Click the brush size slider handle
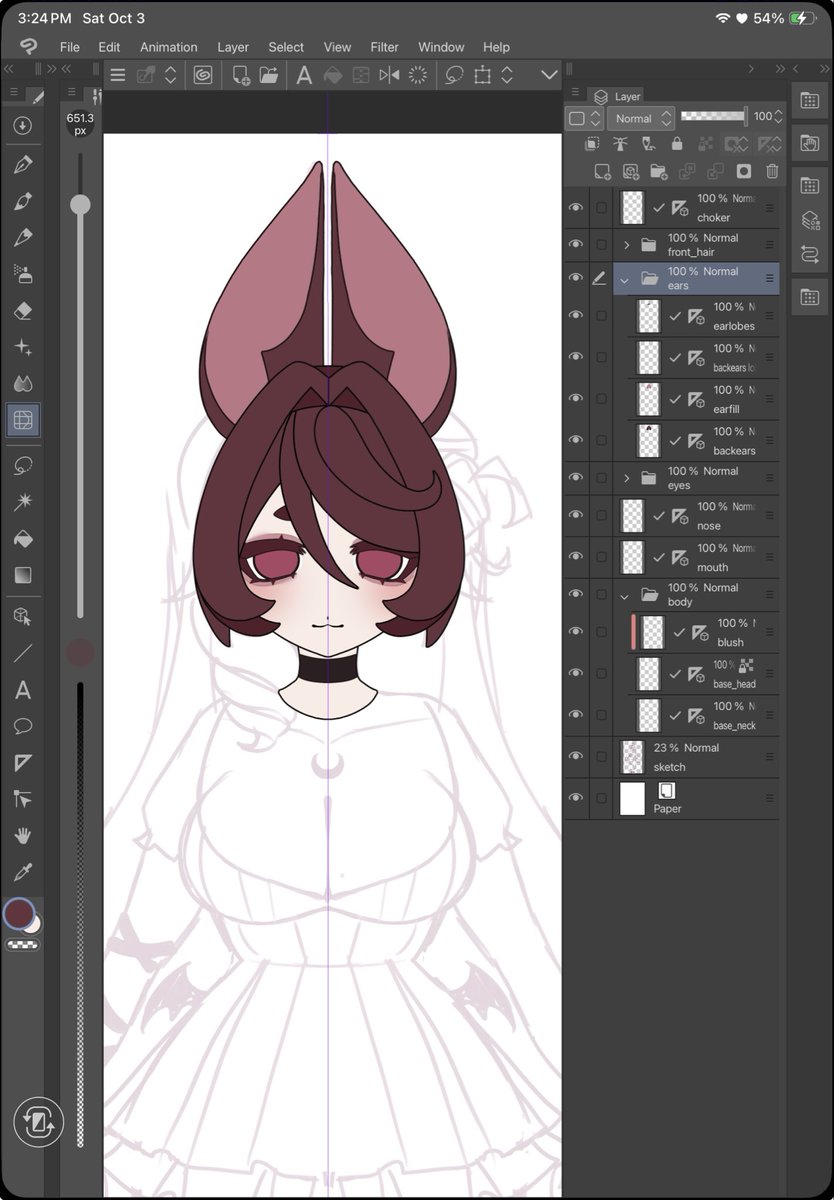The height and width of the screenshot is (1200, 834). click(x=80, y=205)
